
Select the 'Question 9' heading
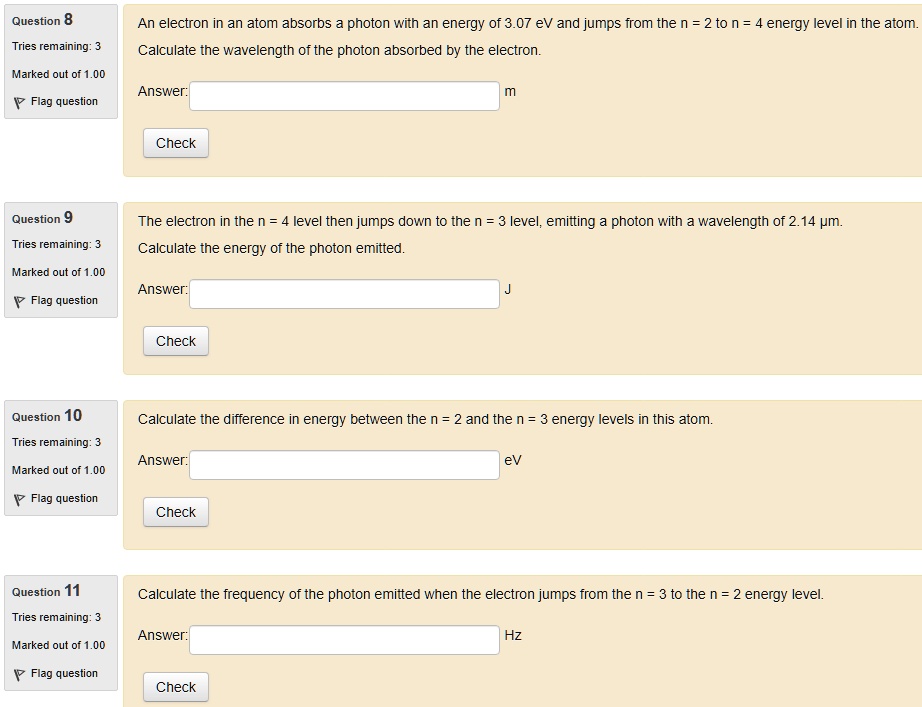coord(42,218)
